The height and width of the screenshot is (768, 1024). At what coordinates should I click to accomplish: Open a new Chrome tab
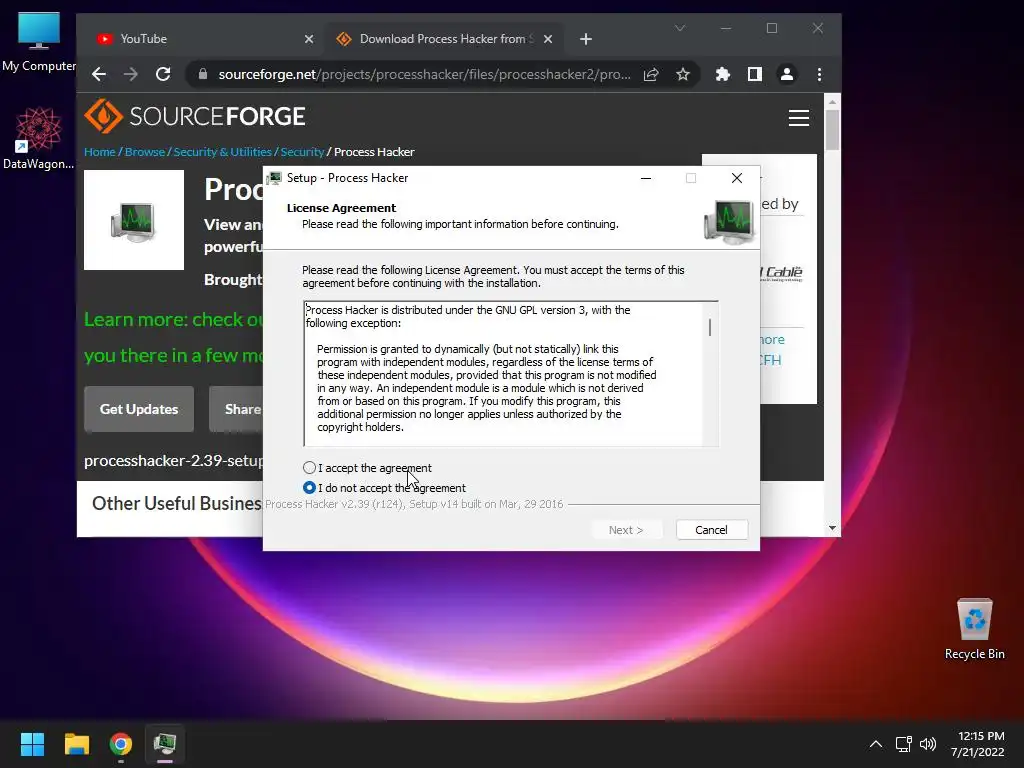586,39
